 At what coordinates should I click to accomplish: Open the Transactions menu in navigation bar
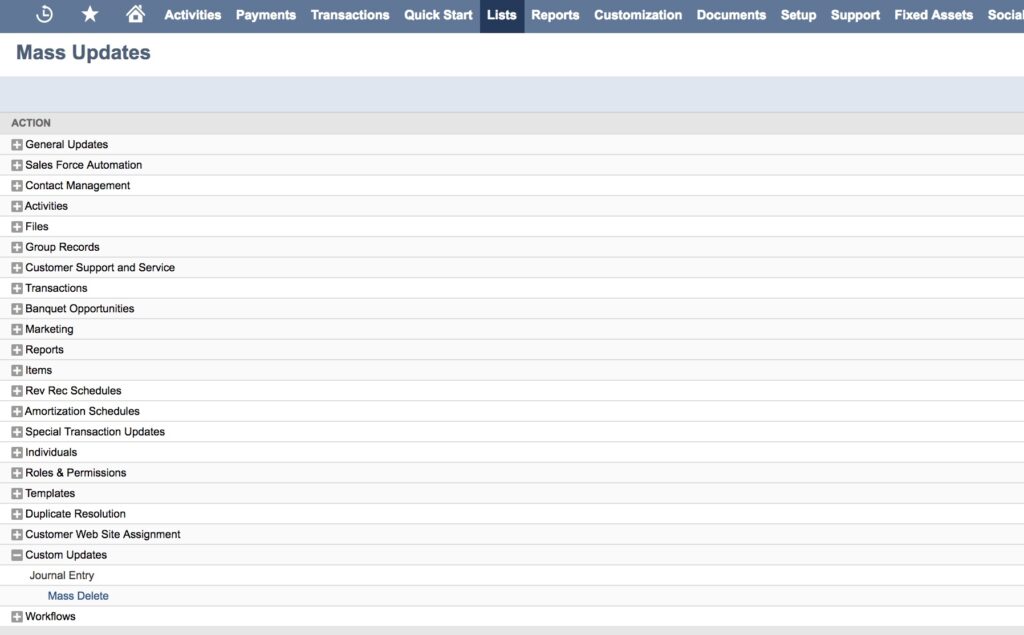coord(350,15)
